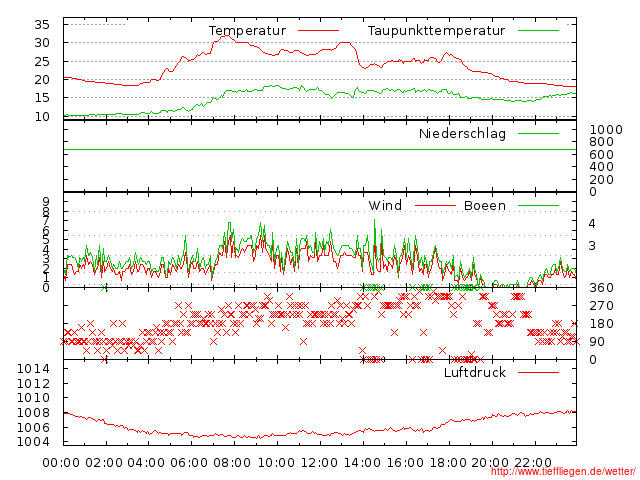The width and height of the screenshot is (640, 480).
Task: Click the green Boeen legend line
Action: coord(538,205)
